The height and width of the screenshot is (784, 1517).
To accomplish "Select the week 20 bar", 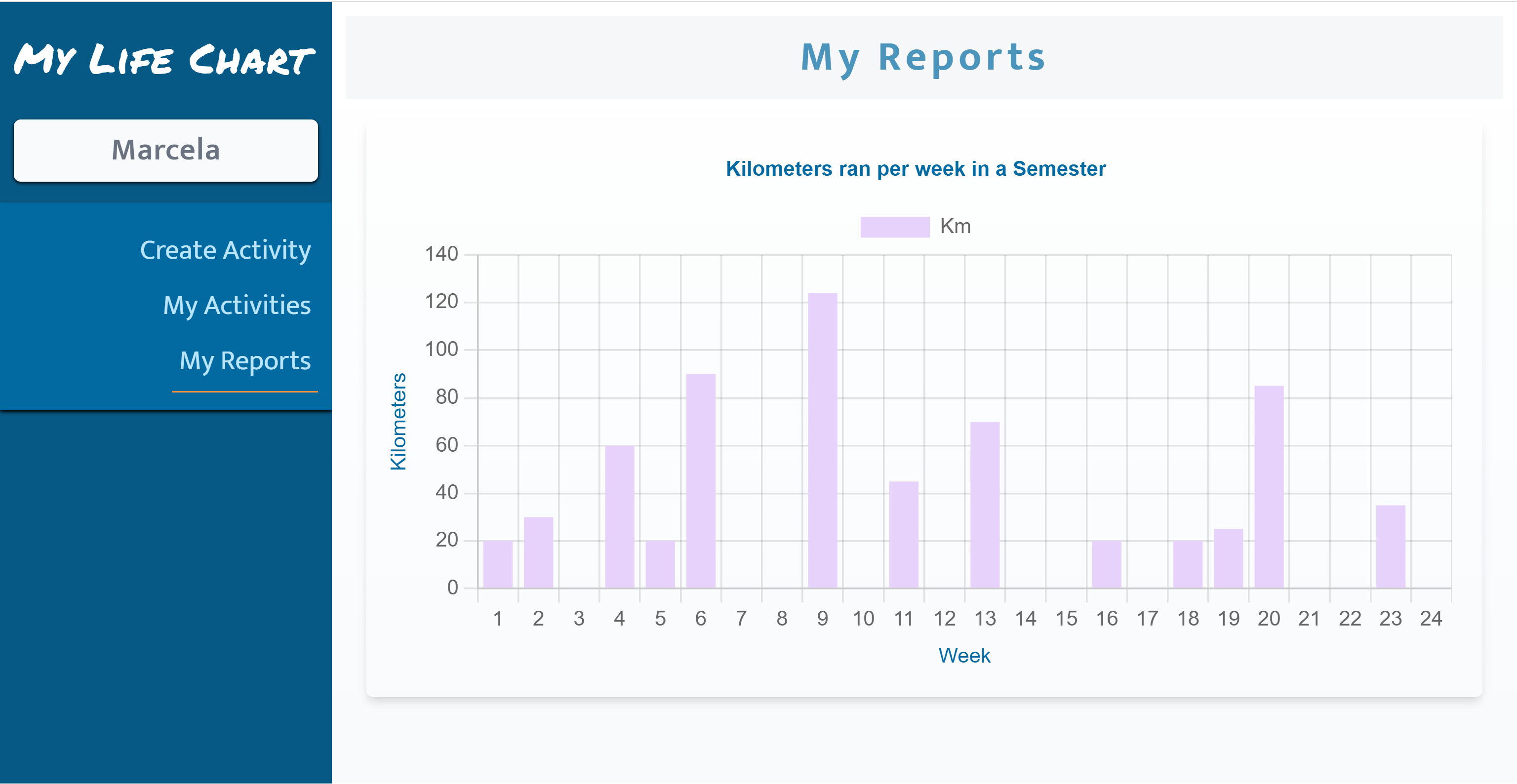I will point(1269,486).
